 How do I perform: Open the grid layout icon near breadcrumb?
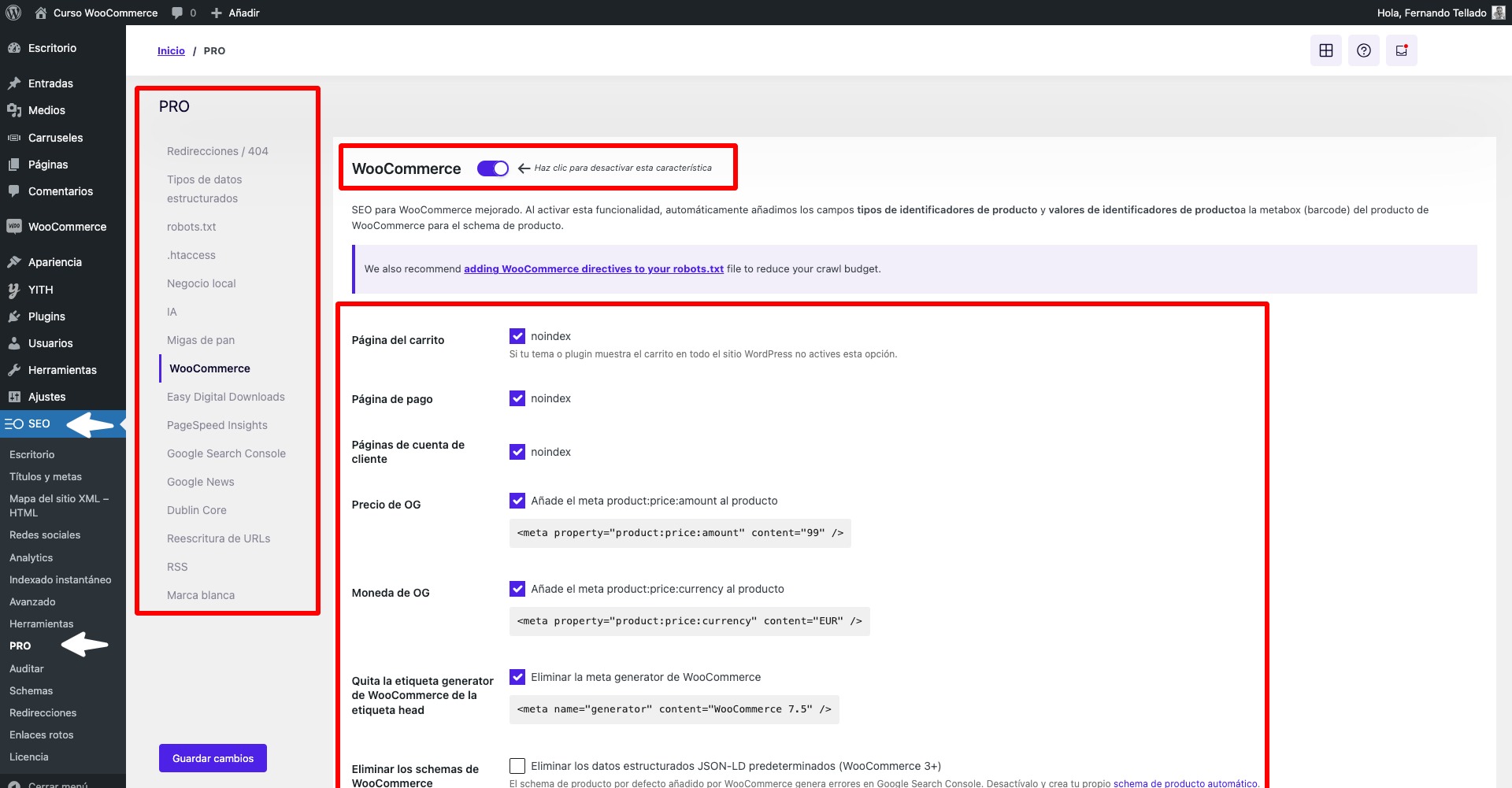click(1326, 50)
